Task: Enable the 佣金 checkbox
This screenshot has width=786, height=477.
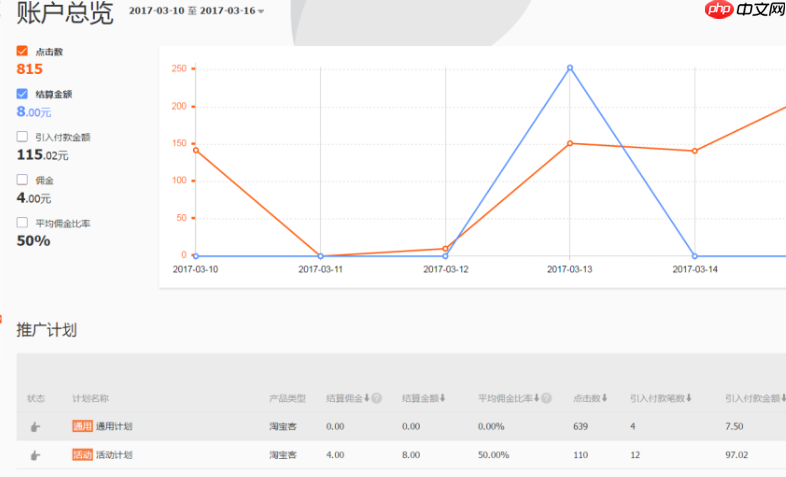Action: [x=22, y=179]
